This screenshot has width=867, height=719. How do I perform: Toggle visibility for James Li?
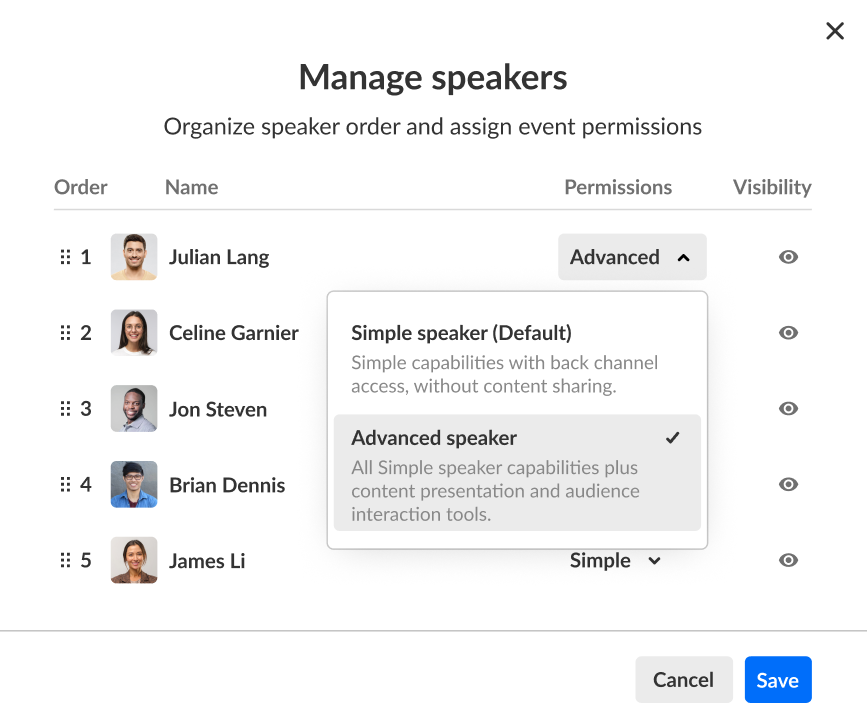[x=788, y=560]
